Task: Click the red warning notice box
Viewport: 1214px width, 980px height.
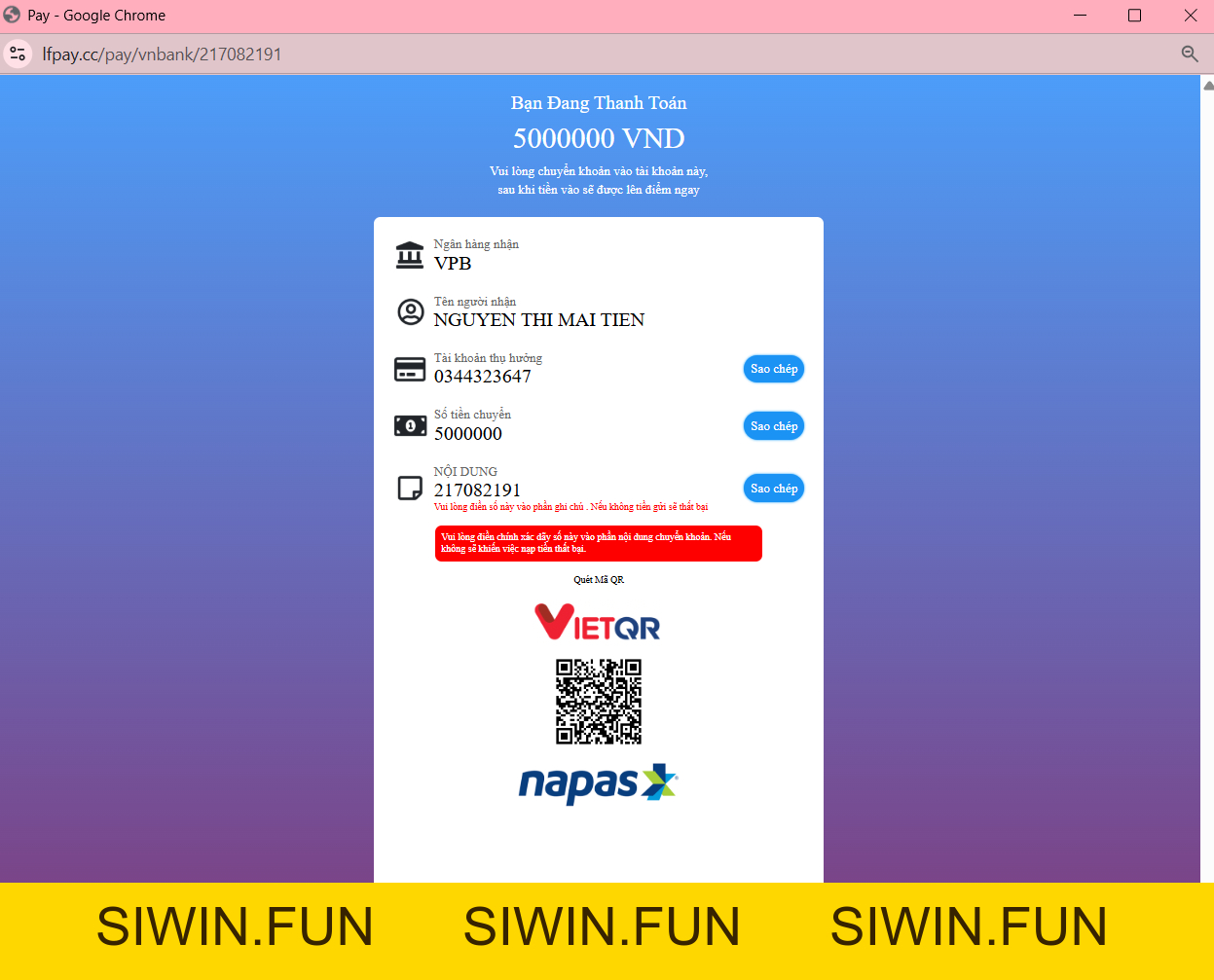Action: [599, 543]
